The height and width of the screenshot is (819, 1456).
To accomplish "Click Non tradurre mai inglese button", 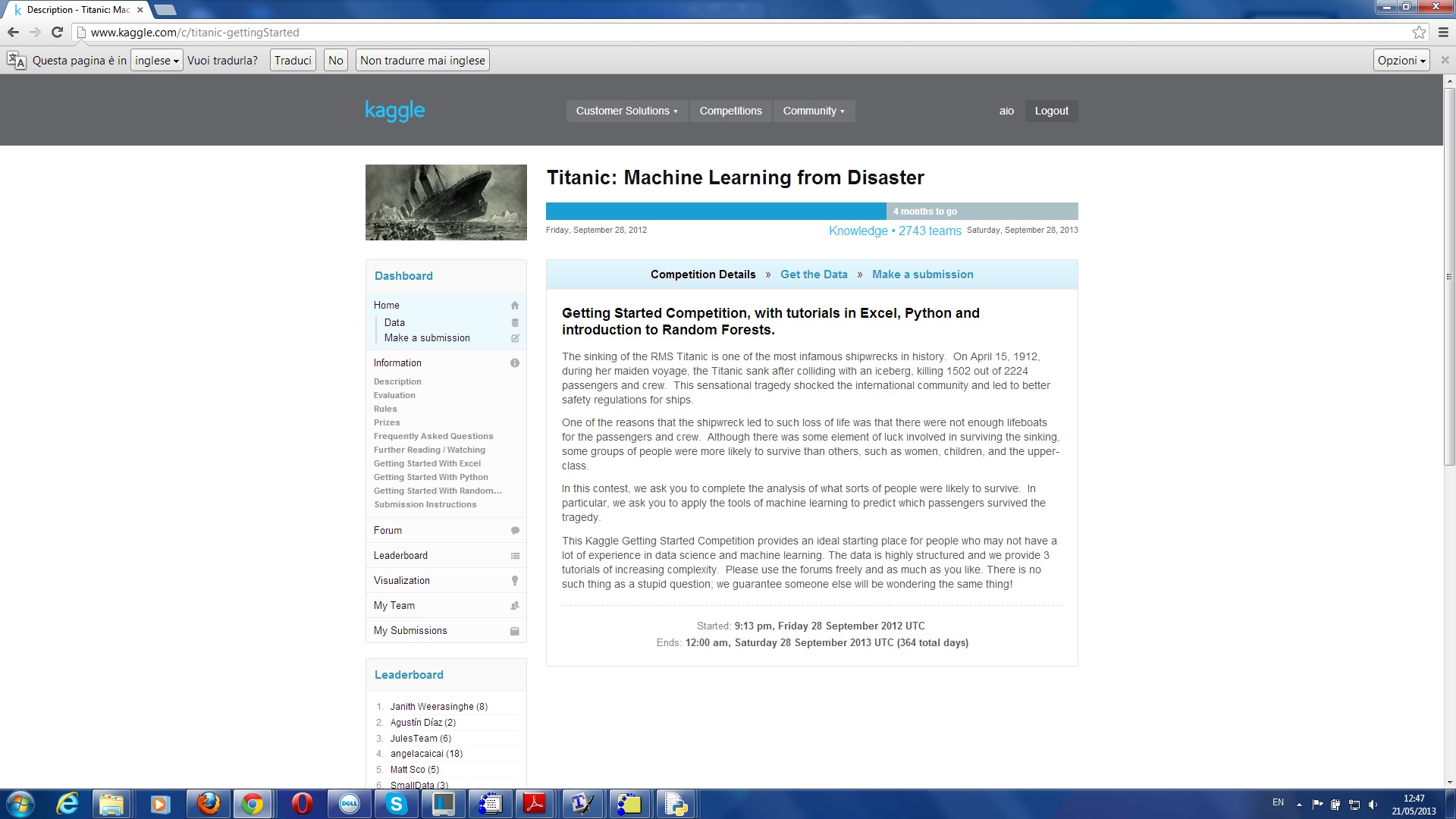I will tap(422, 61).
